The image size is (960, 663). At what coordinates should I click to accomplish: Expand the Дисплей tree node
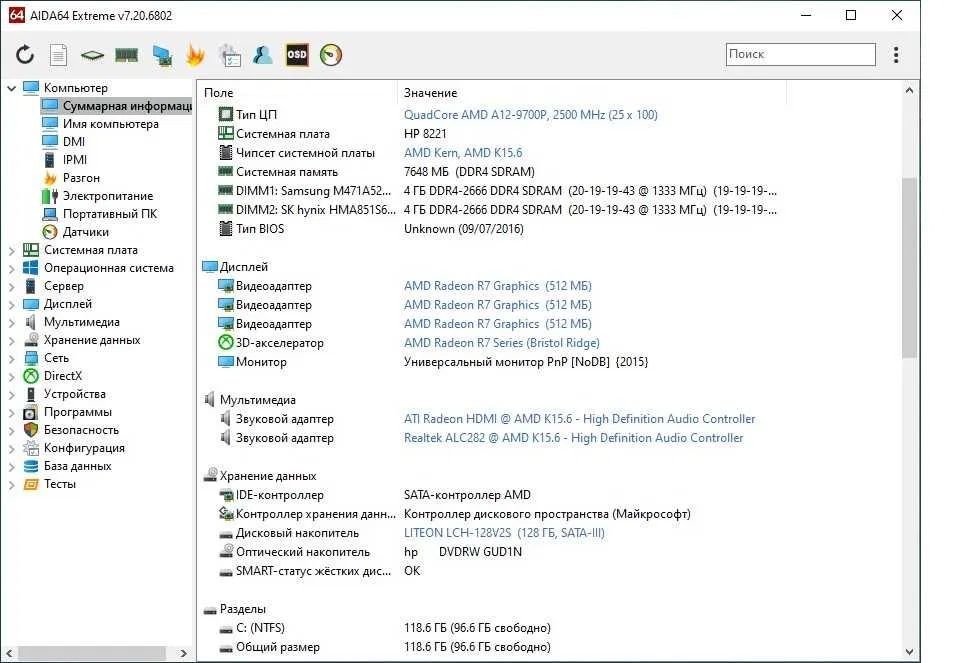(11, 304)
